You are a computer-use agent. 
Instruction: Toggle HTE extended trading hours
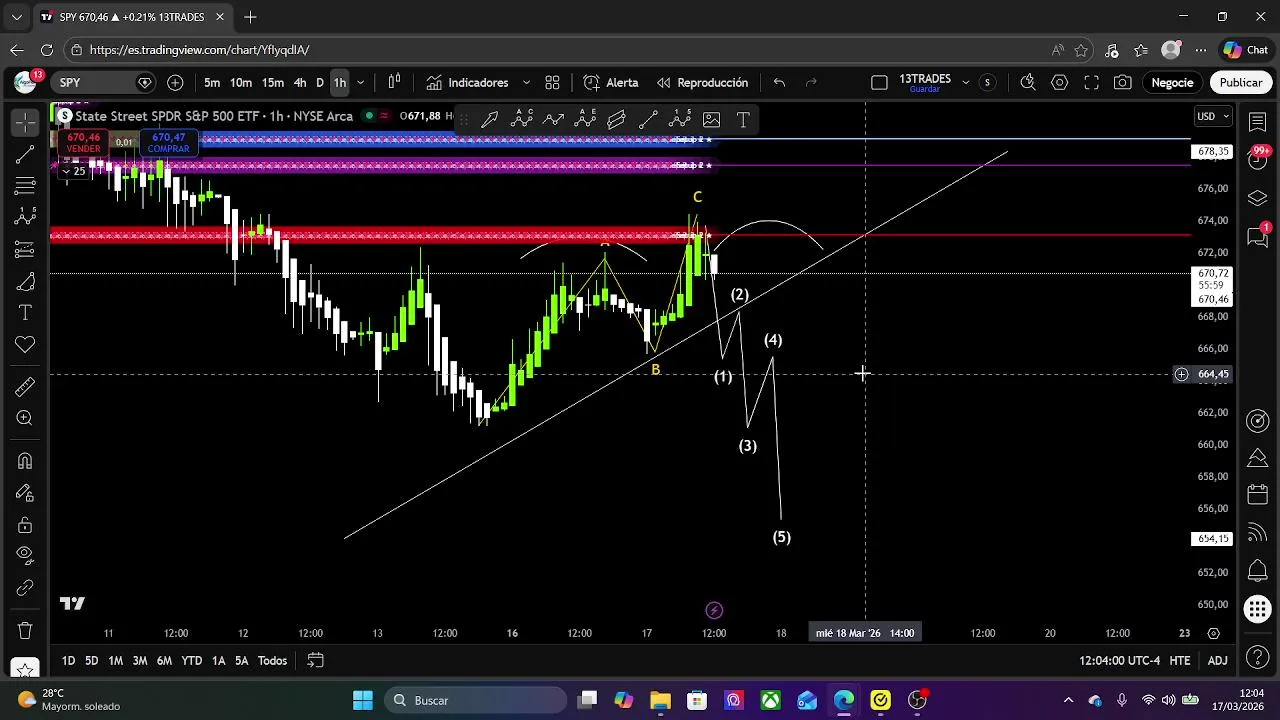click(1180, 661)
